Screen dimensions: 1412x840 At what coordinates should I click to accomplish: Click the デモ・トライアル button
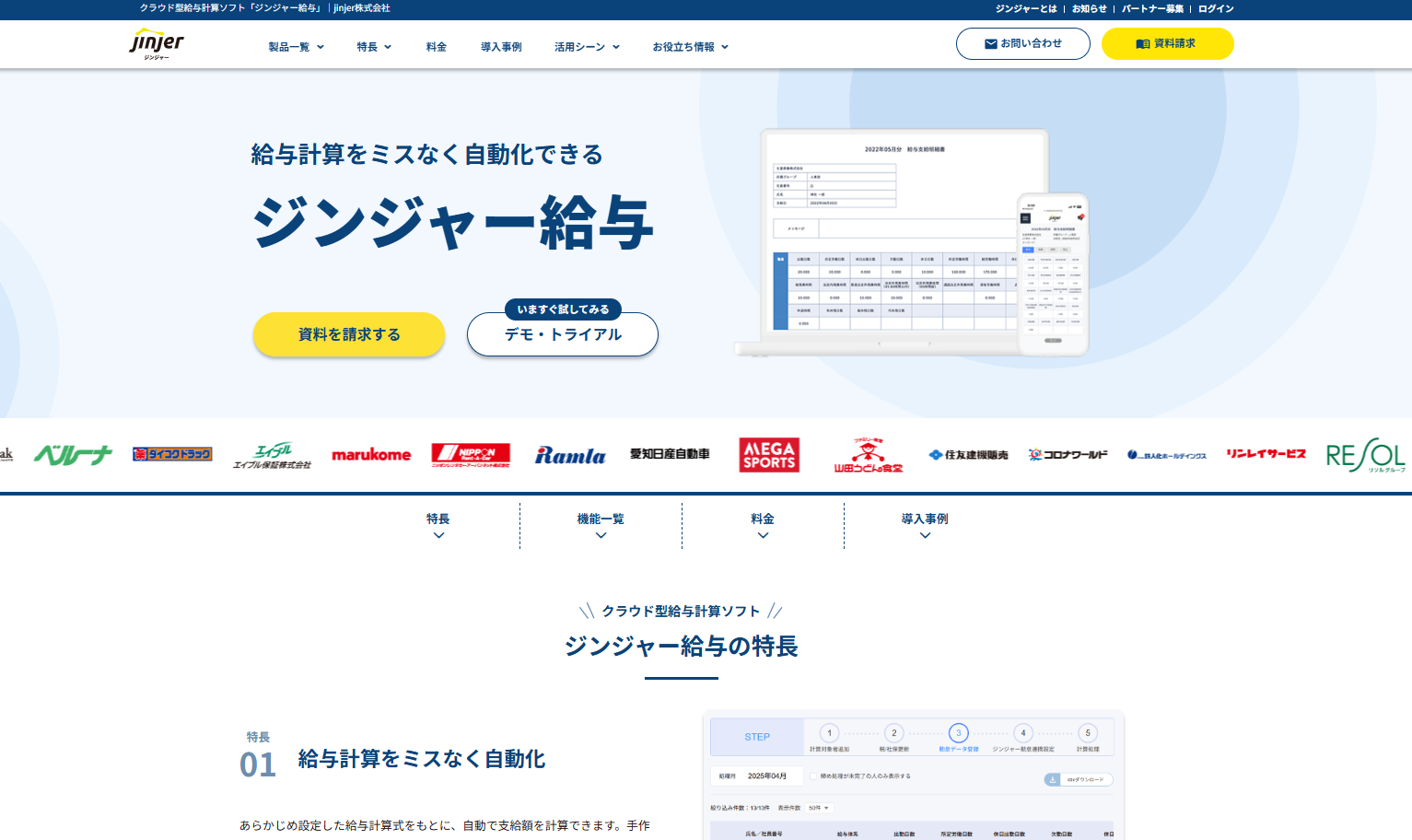tap(563, 334)
